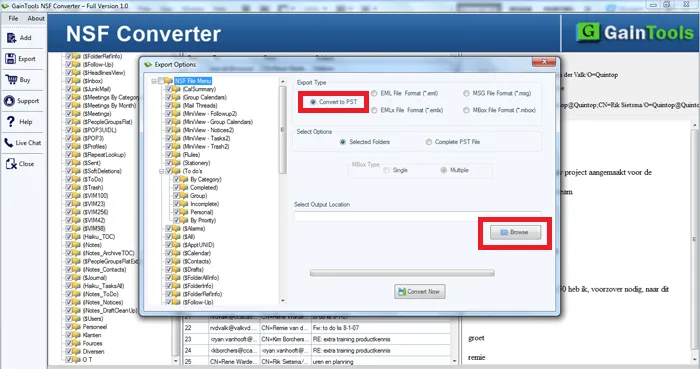Select the Completed) subfolder
700x369 pixels.
click(204, 187)
